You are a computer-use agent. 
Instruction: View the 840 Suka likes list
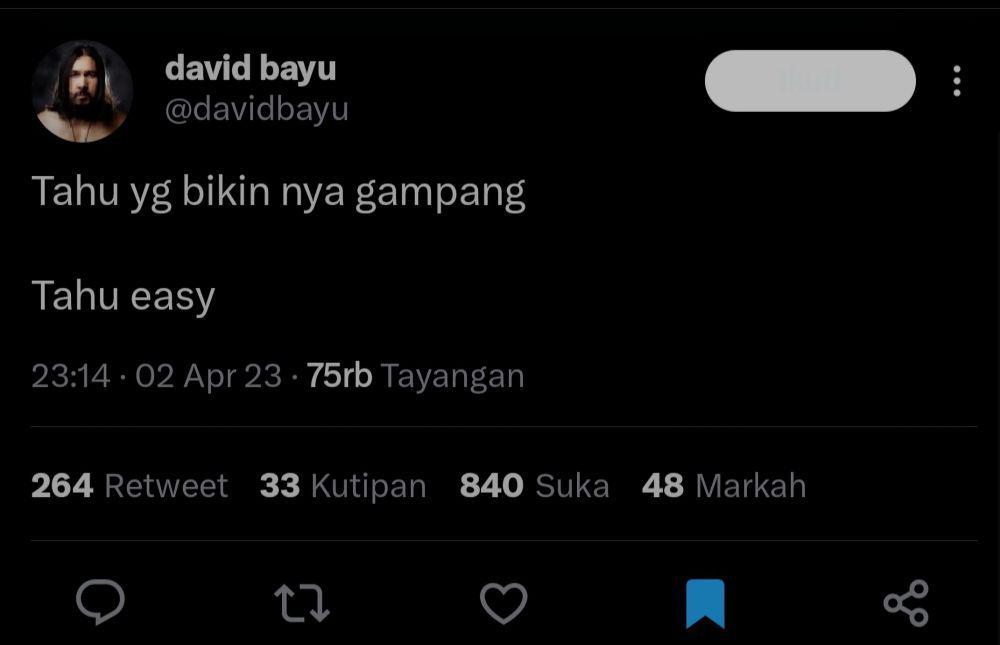[x=534, y=486]
